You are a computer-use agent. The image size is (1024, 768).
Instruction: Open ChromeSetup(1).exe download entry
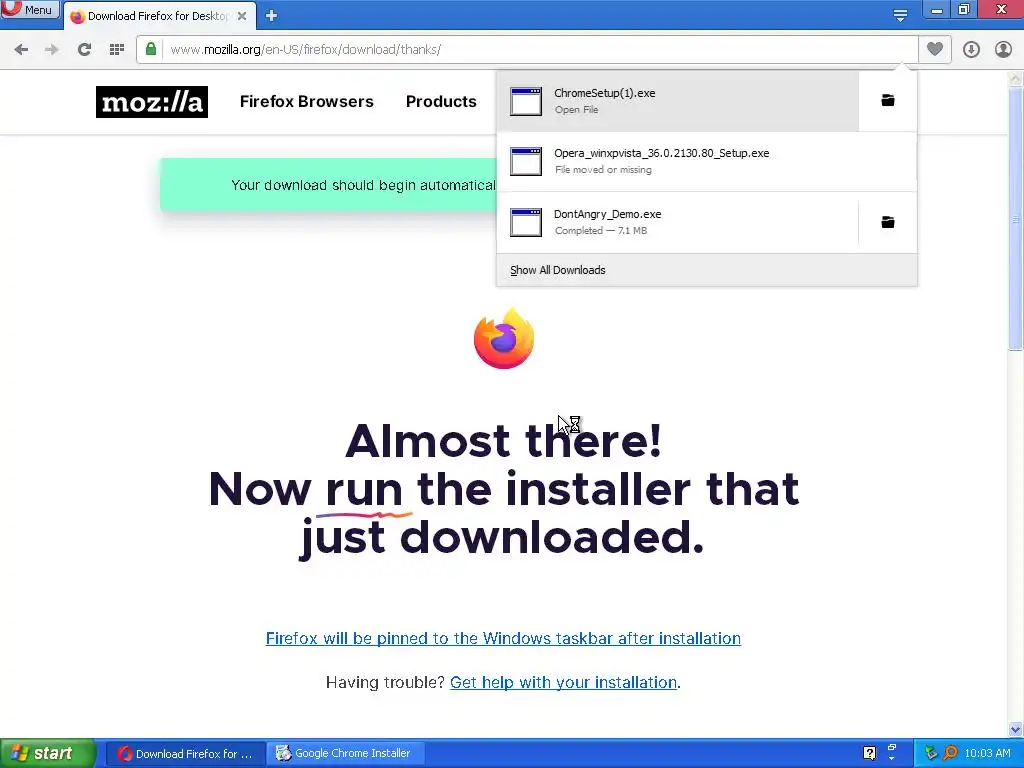point(678,101)
